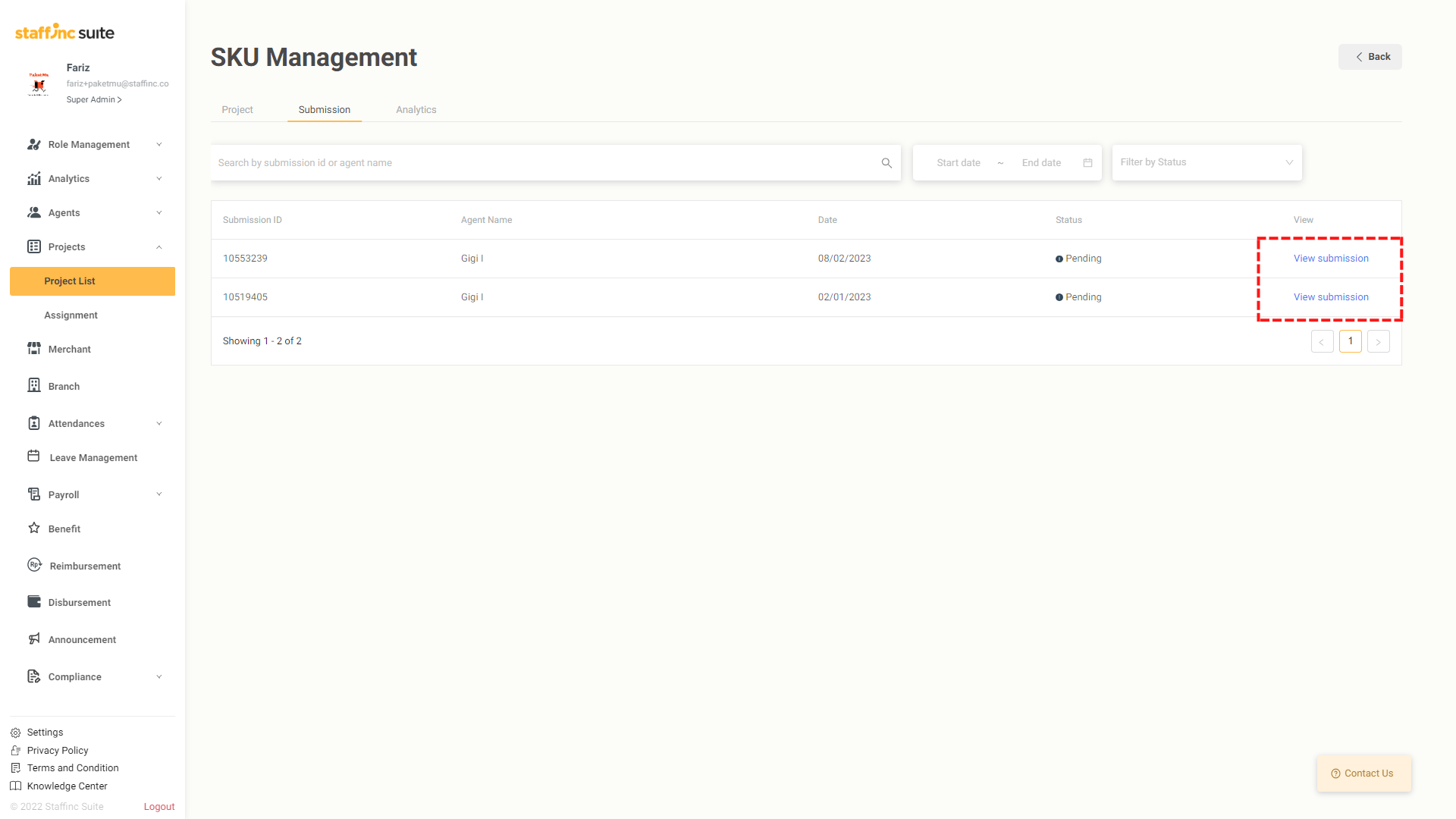Open the Branch sidebar item

[x=64, y=387]
